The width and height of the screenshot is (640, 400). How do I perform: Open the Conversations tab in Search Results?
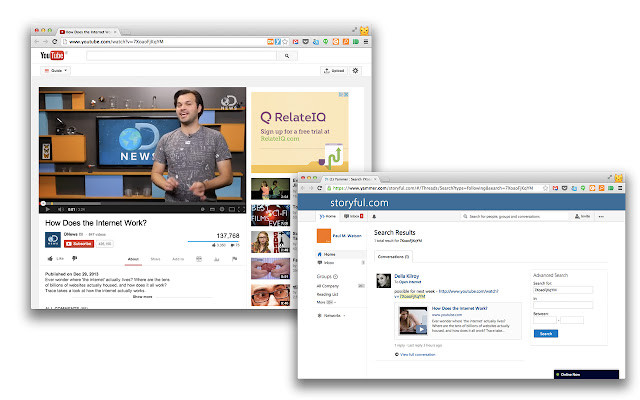tap(393, 257)
